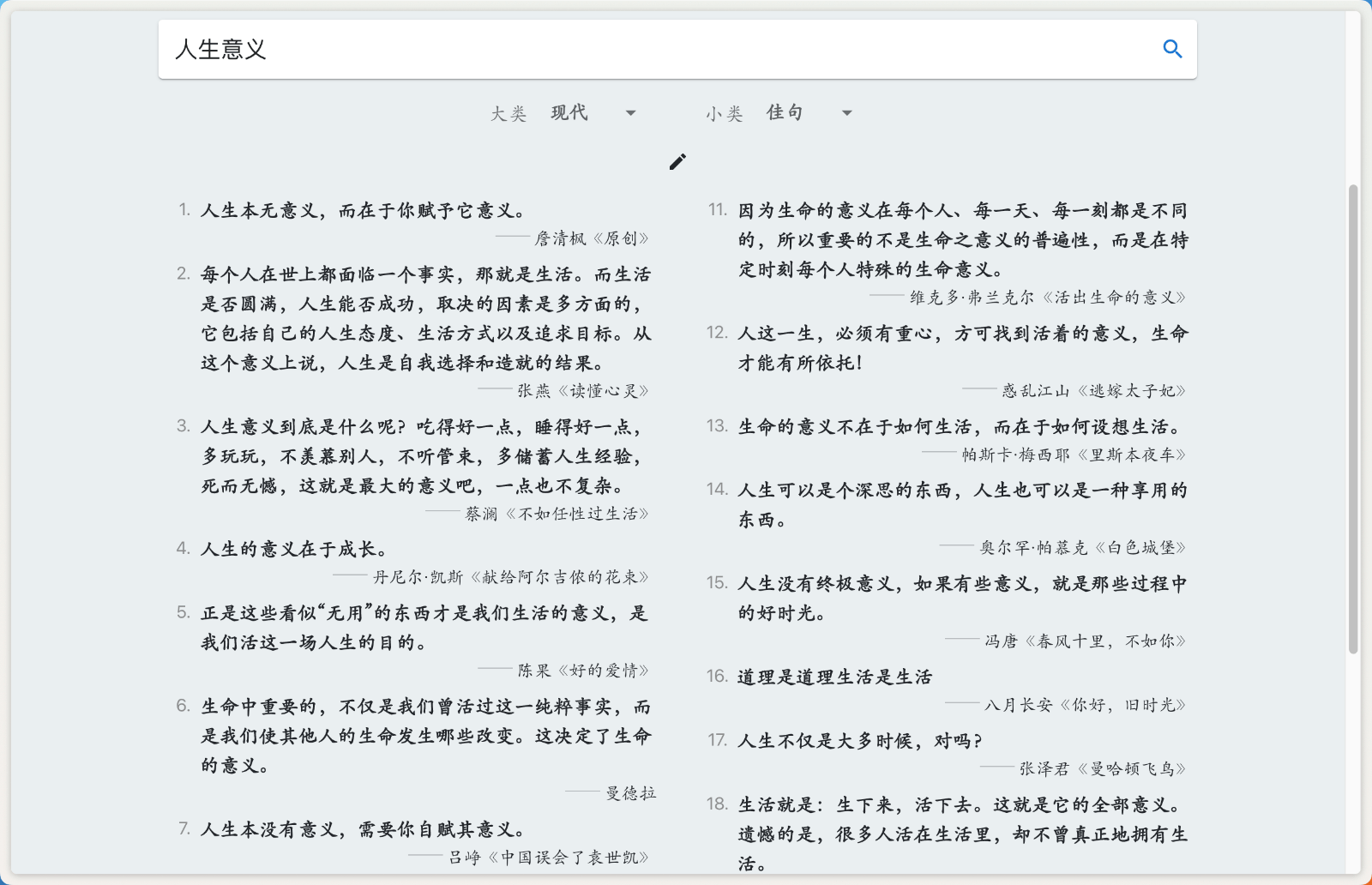Click the pencil edit icon below the filters
This screenshot has height=885, width=1372.
677,161
